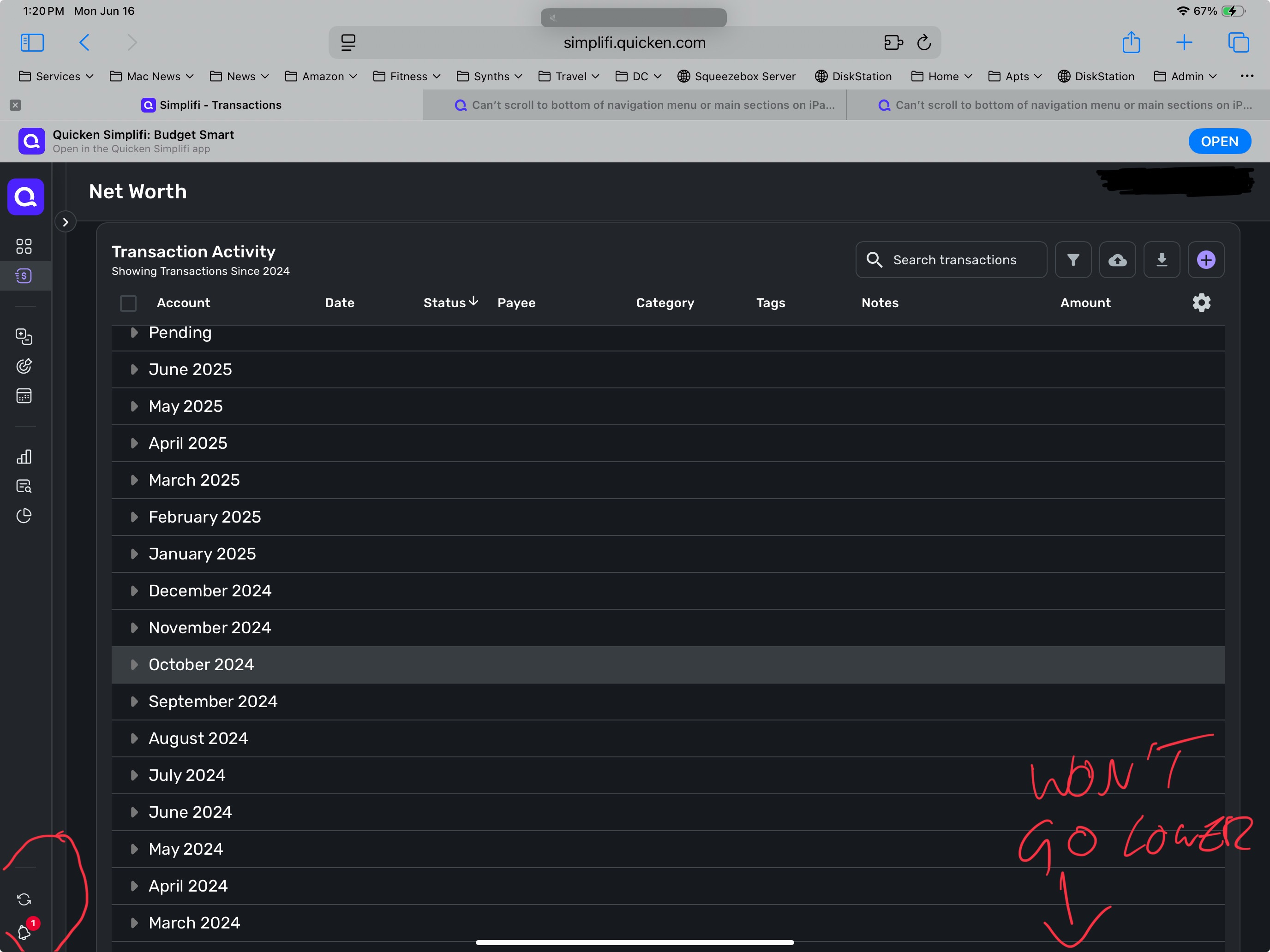Tap the OPEN app banner button
The image size is (1270, 952).
click(1219, 141)
